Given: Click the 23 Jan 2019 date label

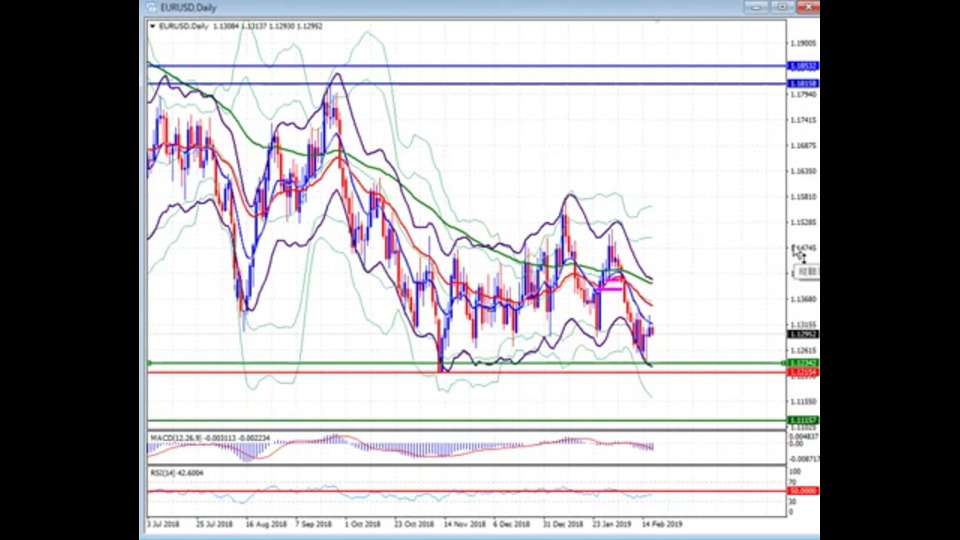Looking at the screenshot, I should tap(612, 525).
